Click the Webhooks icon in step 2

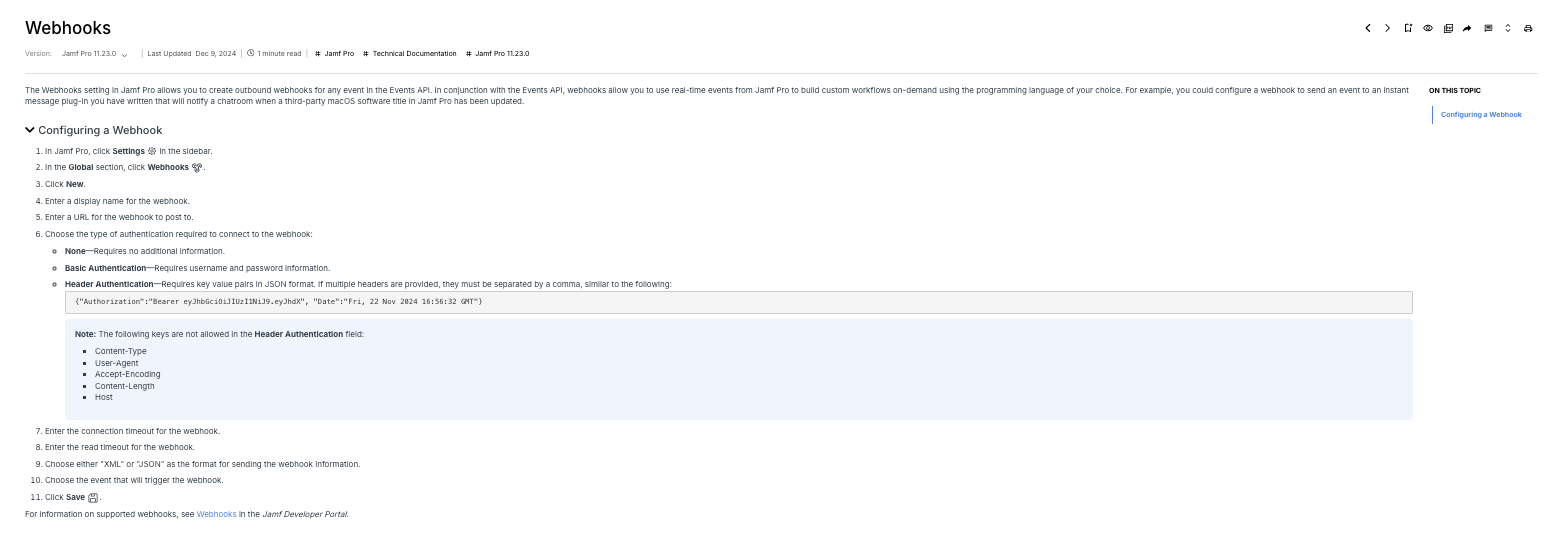197,168
